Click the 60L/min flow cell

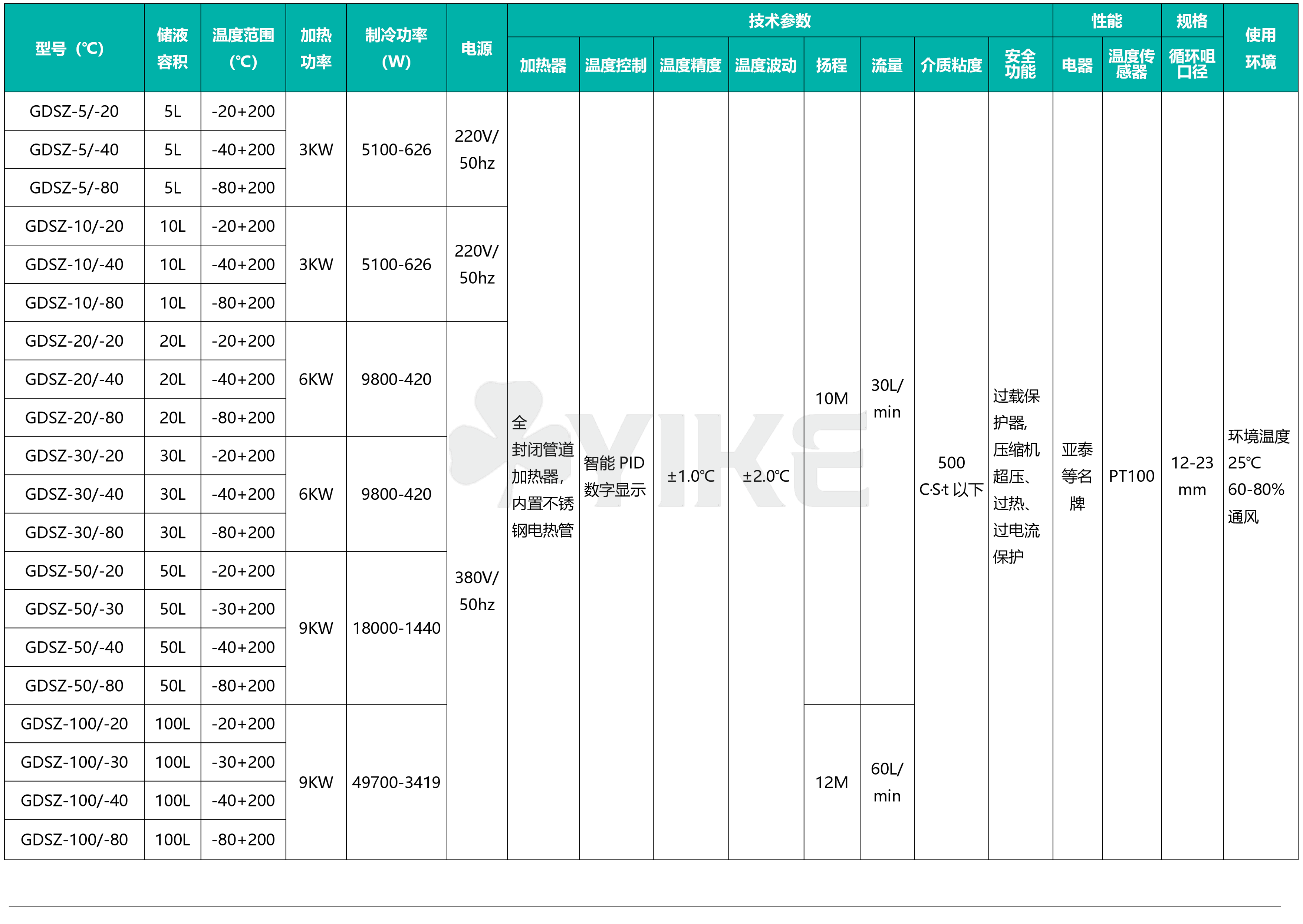click(886, 782)
